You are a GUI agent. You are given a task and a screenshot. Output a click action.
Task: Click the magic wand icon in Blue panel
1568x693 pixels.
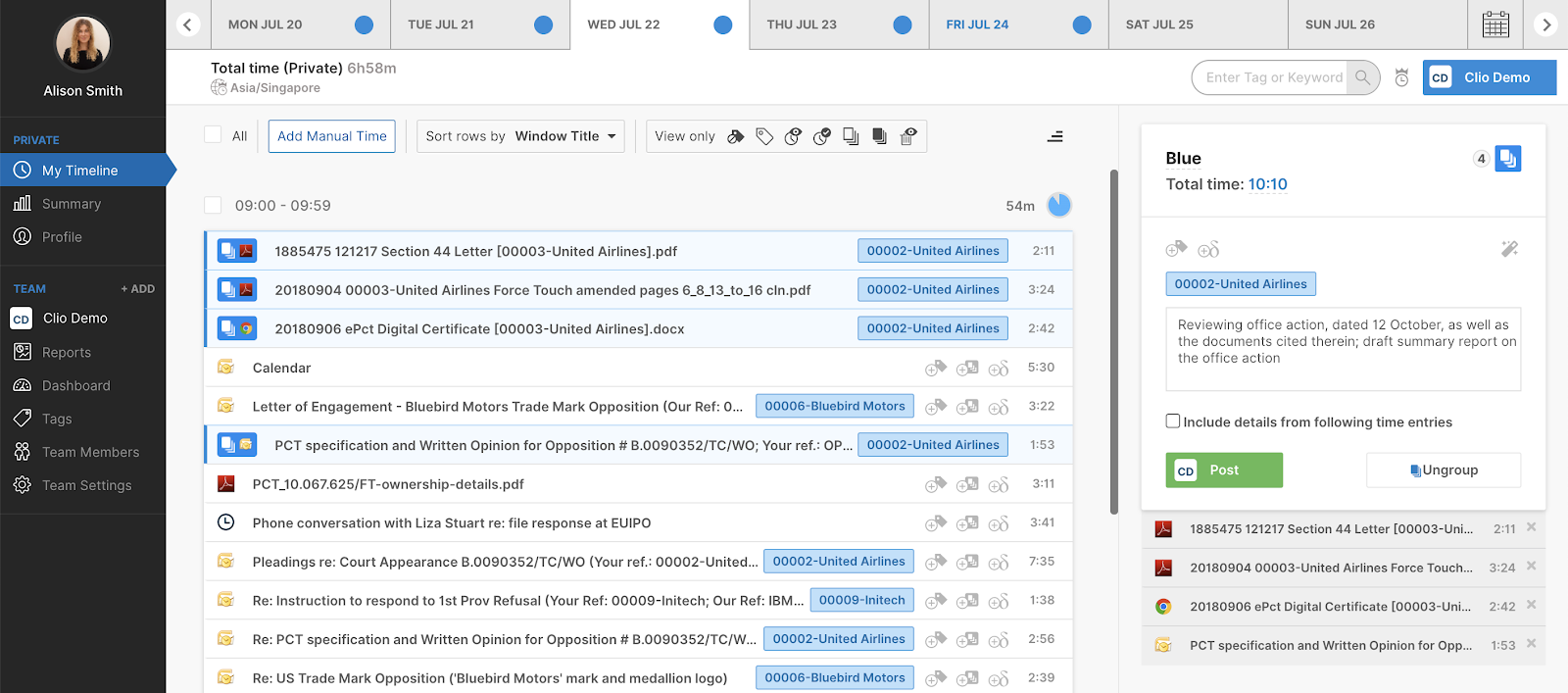click(1509, 249)
